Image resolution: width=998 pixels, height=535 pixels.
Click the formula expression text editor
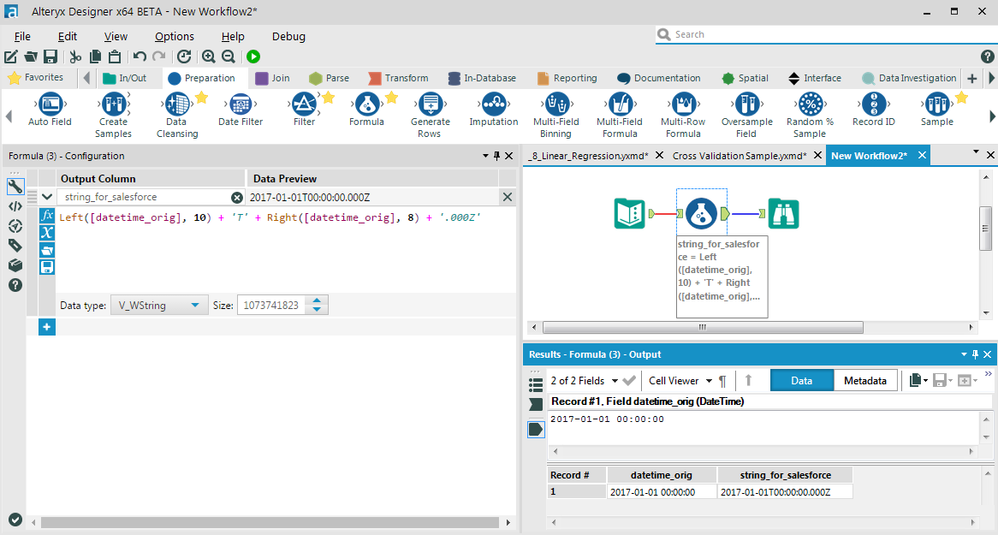point(285,250)
